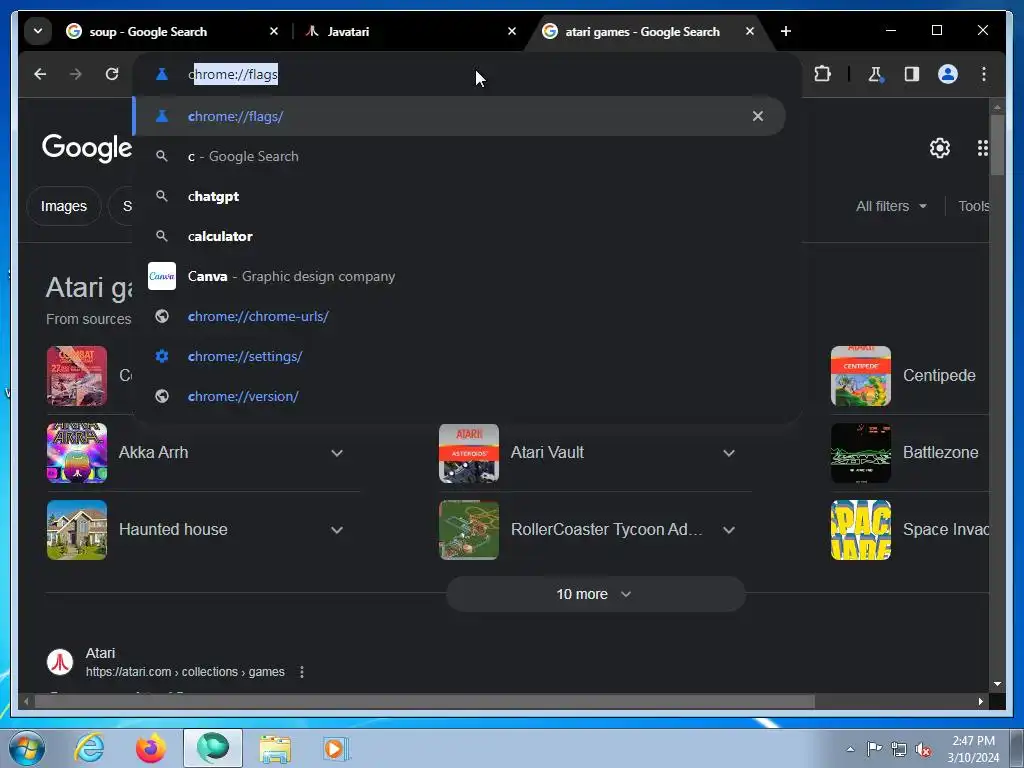Image resolution: width=1024 pixels, height=768 pixels.
Task: Open the profile avatar menu
Action: click(x=948, y=74)
